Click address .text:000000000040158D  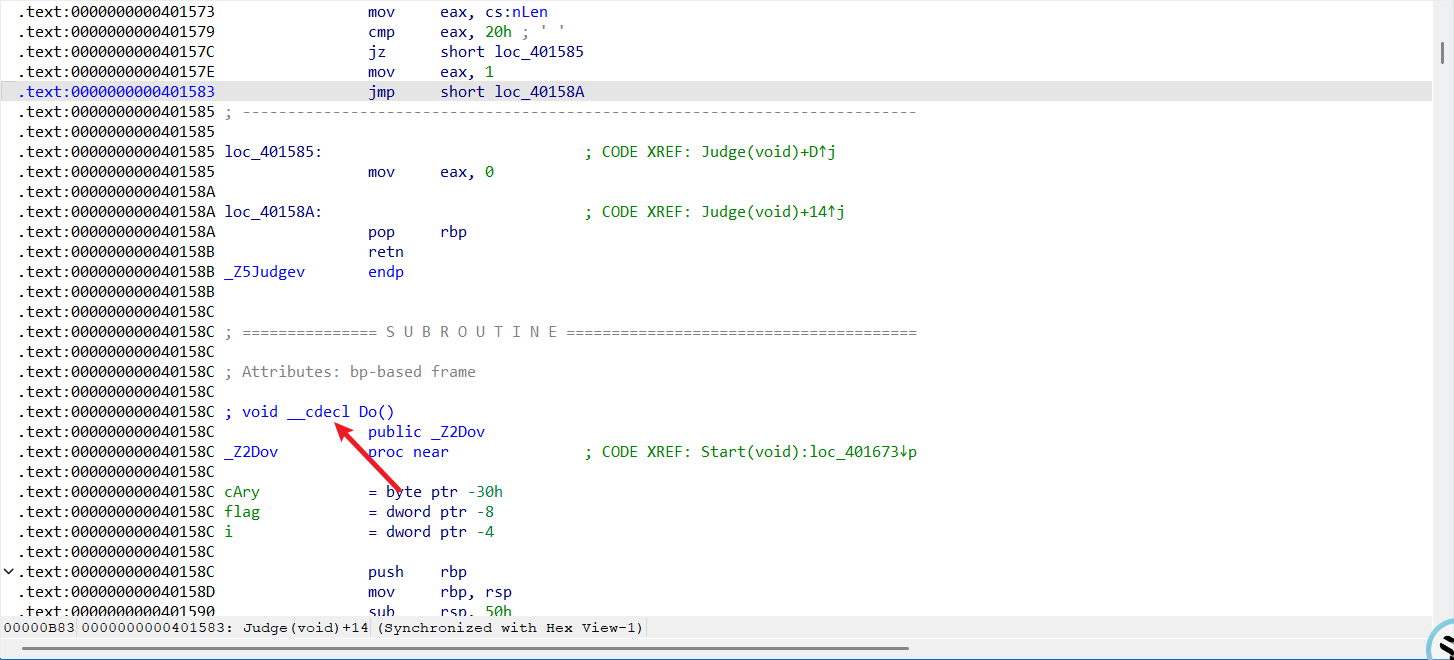[116, 592]
